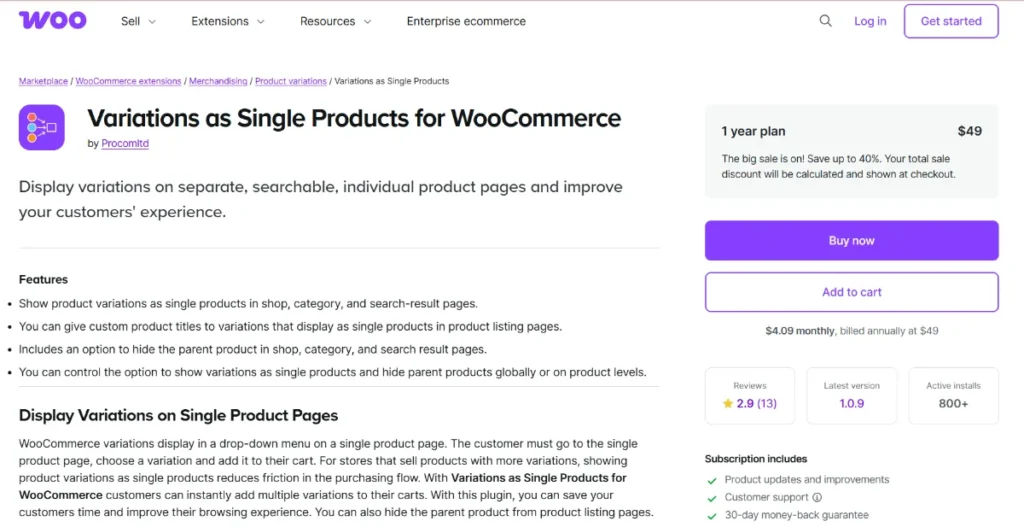The image size is (1024, 527).
Task: Expand the Extensions dropdown
Action: pos(228,21)
